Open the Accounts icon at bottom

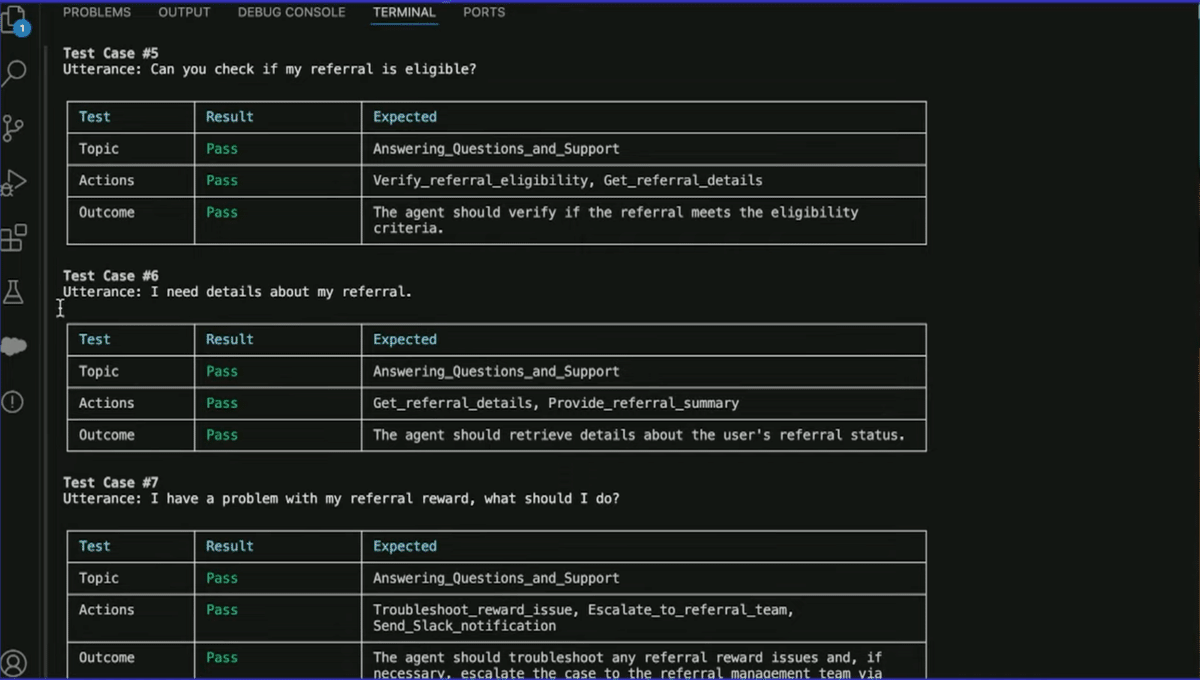coord(14,662)
